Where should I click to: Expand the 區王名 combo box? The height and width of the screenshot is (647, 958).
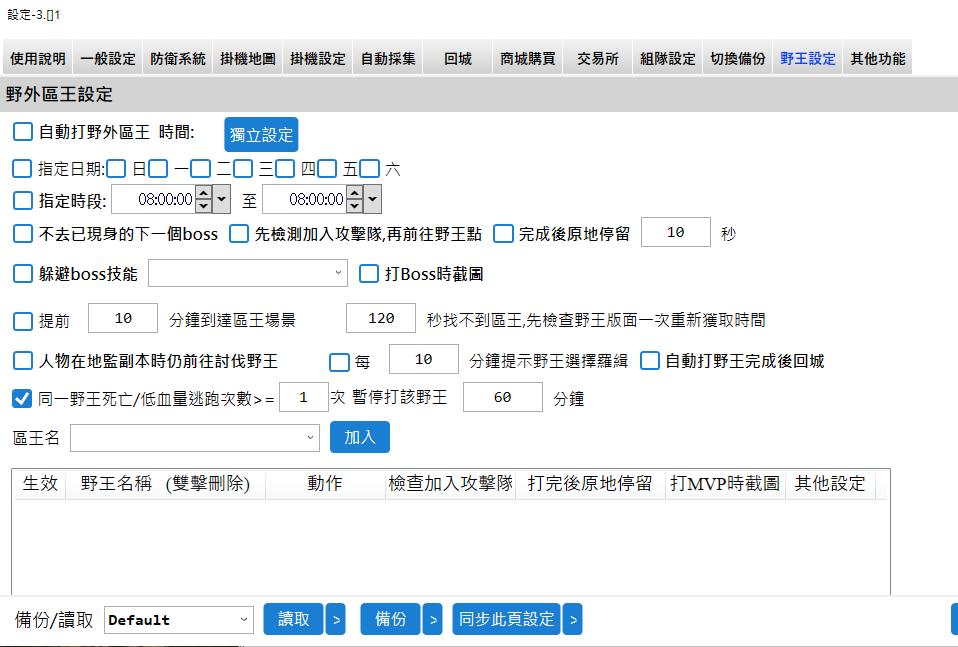pyautogui.click(x=310, y=437)
